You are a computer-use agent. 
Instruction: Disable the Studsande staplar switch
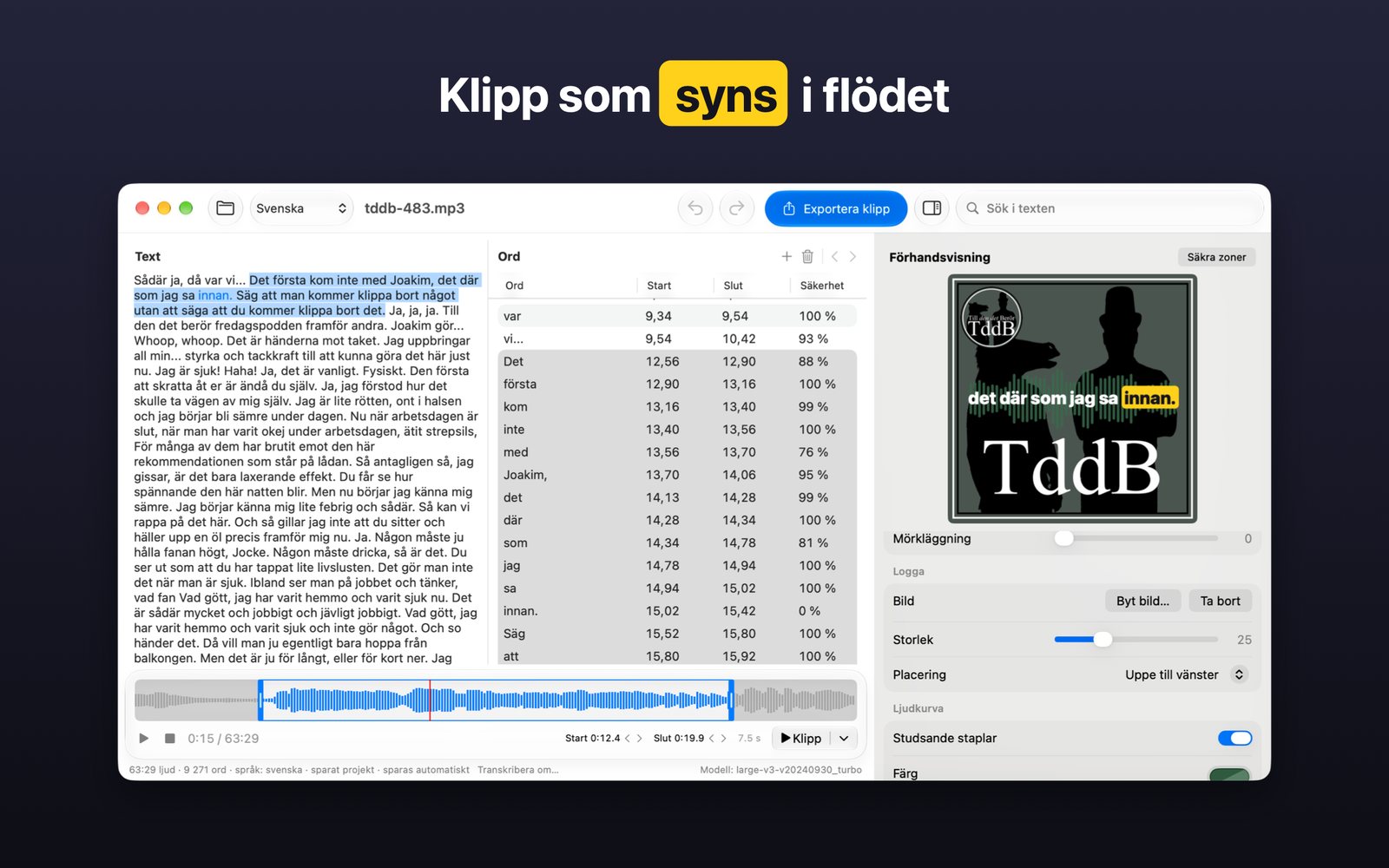1234,738
